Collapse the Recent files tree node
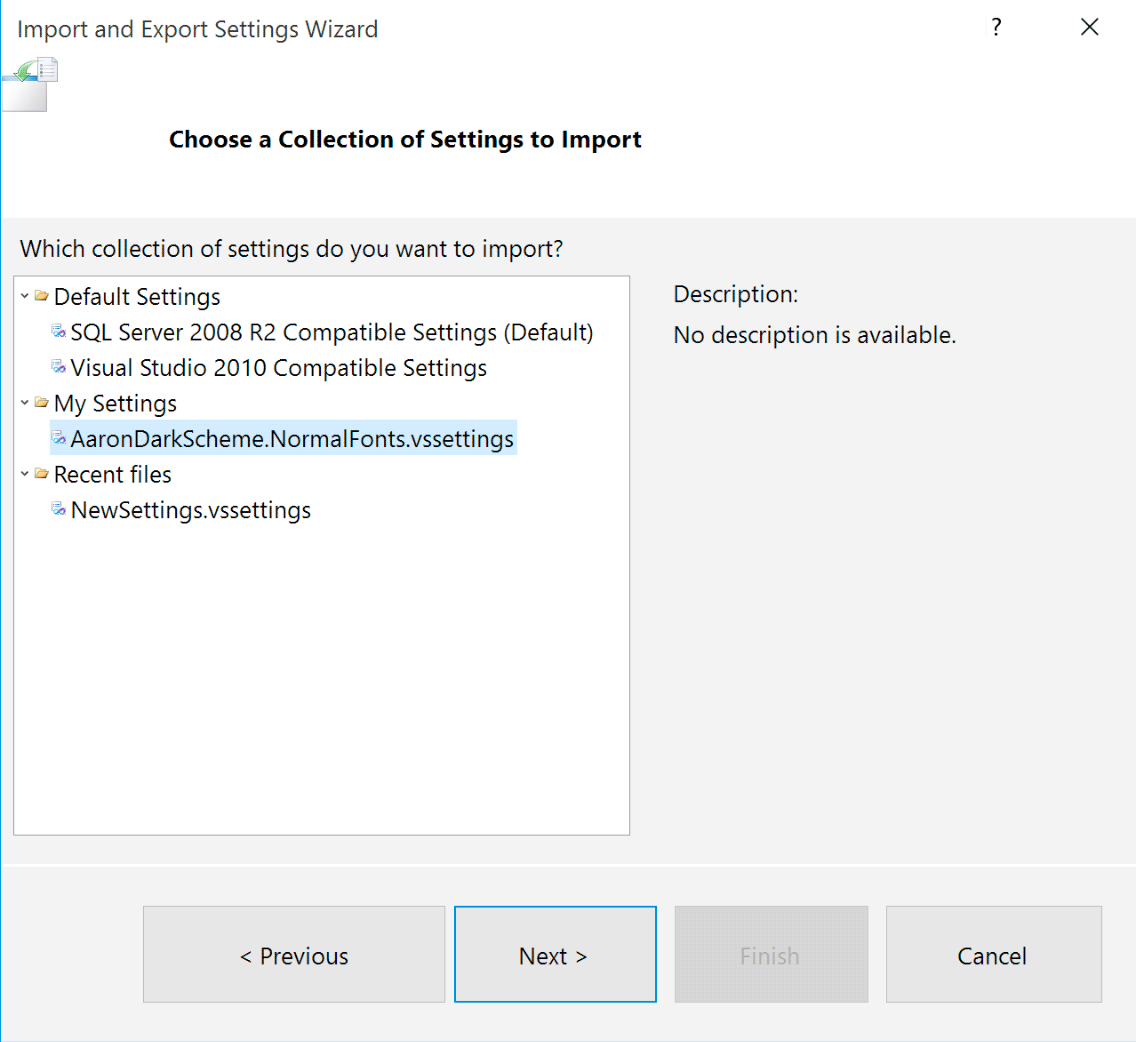This screenshot has width=1136, height=1042. click(x=24, y=475)
